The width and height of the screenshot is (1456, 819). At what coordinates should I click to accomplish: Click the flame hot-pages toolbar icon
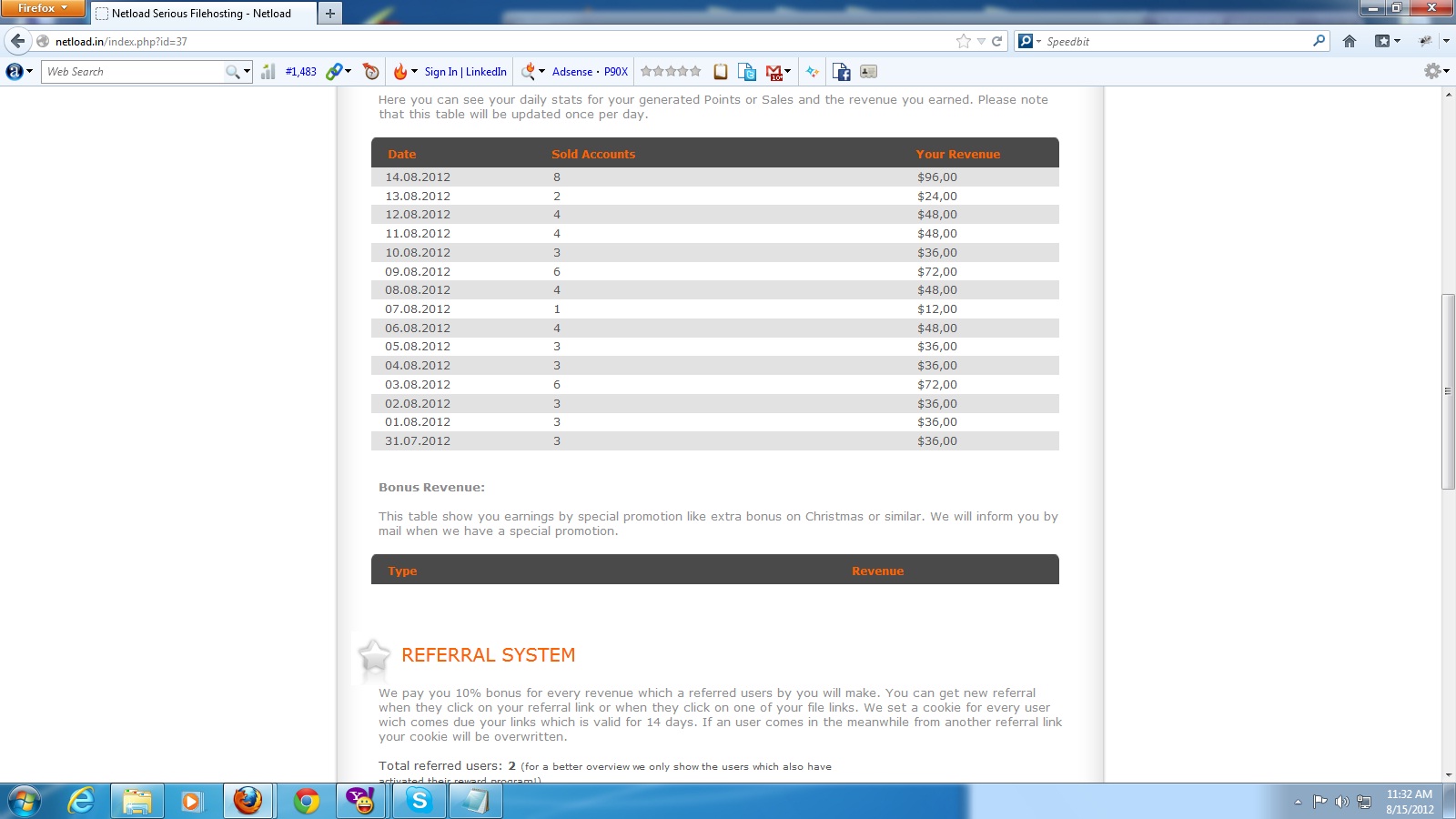(x=399, y=72)
